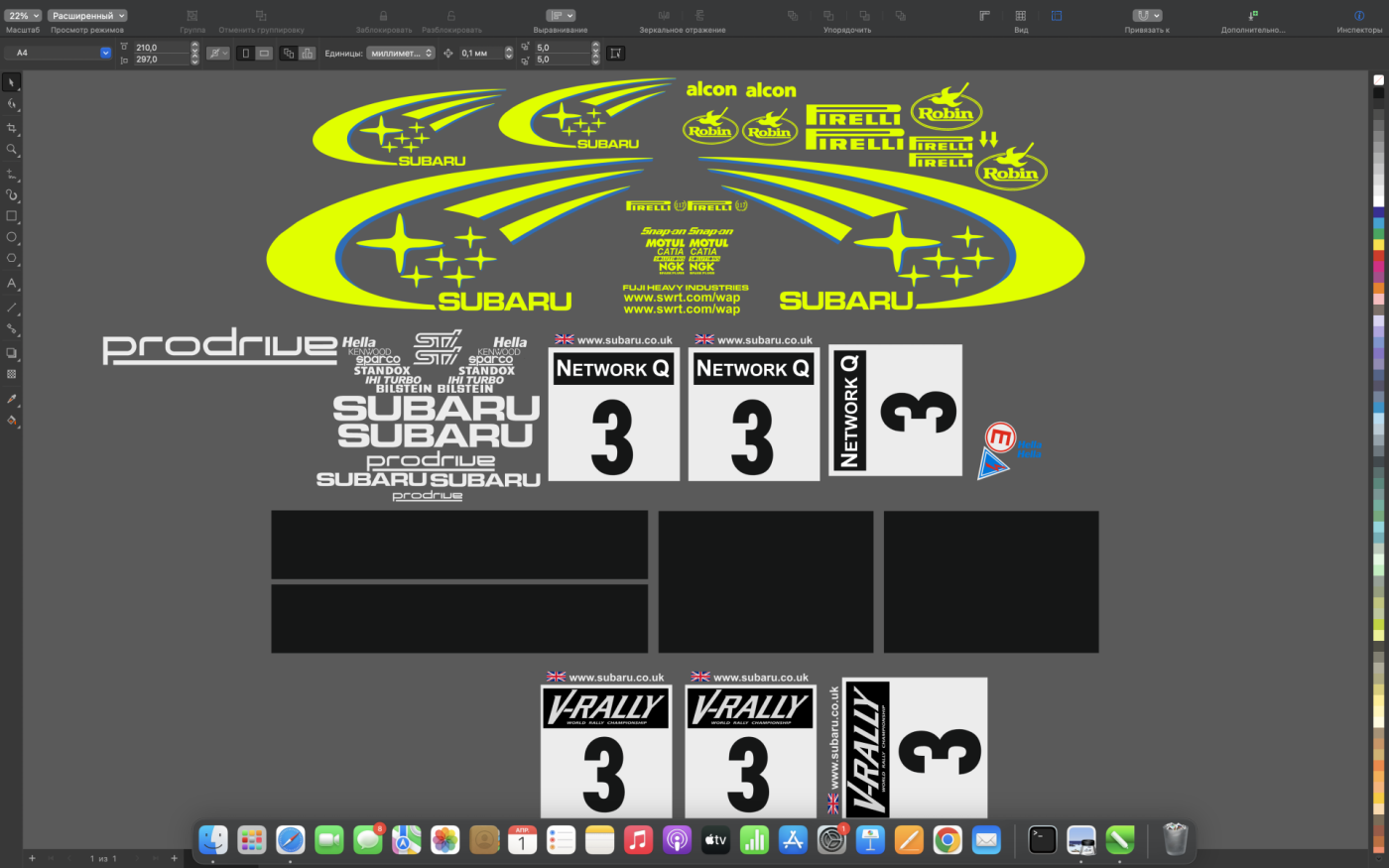The width and height of the screenshot is (1389, 868).
Task: Expand the Расширенный view mode dropdown
Action: click(x=88, y=16)
